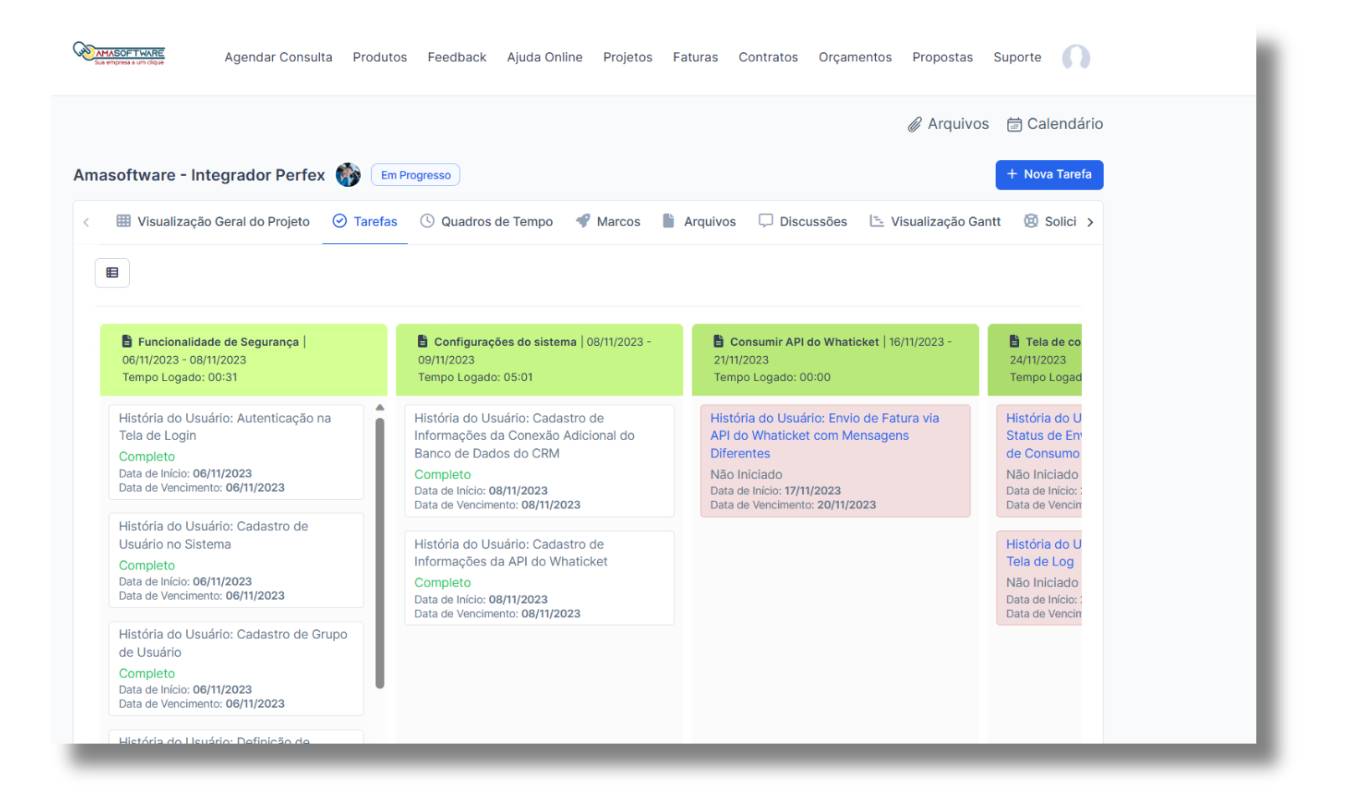Click Tempo Logado: 05:01 text
The height and width of the screenshot is (808, 1348).
pos(475,377)
